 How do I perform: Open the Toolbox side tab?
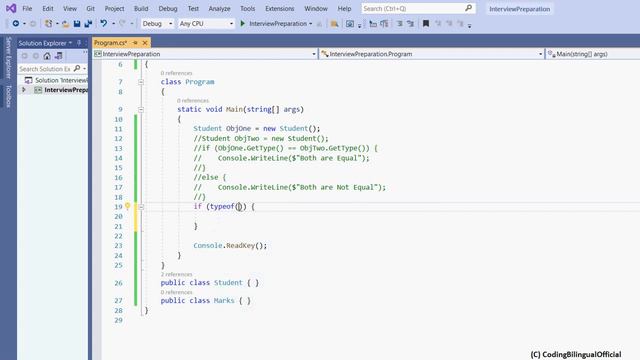point(8,96)
